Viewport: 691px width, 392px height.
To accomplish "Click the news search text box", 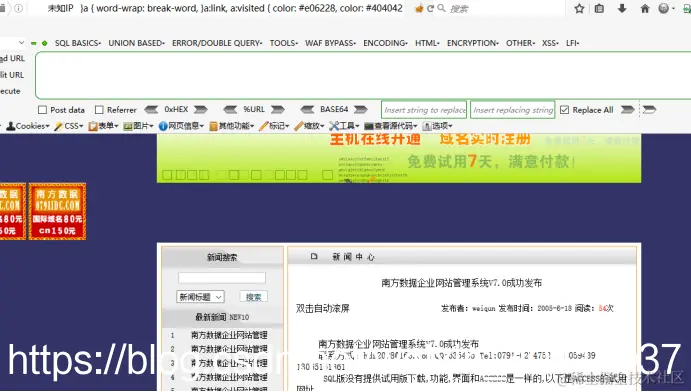I will [222, 277].
